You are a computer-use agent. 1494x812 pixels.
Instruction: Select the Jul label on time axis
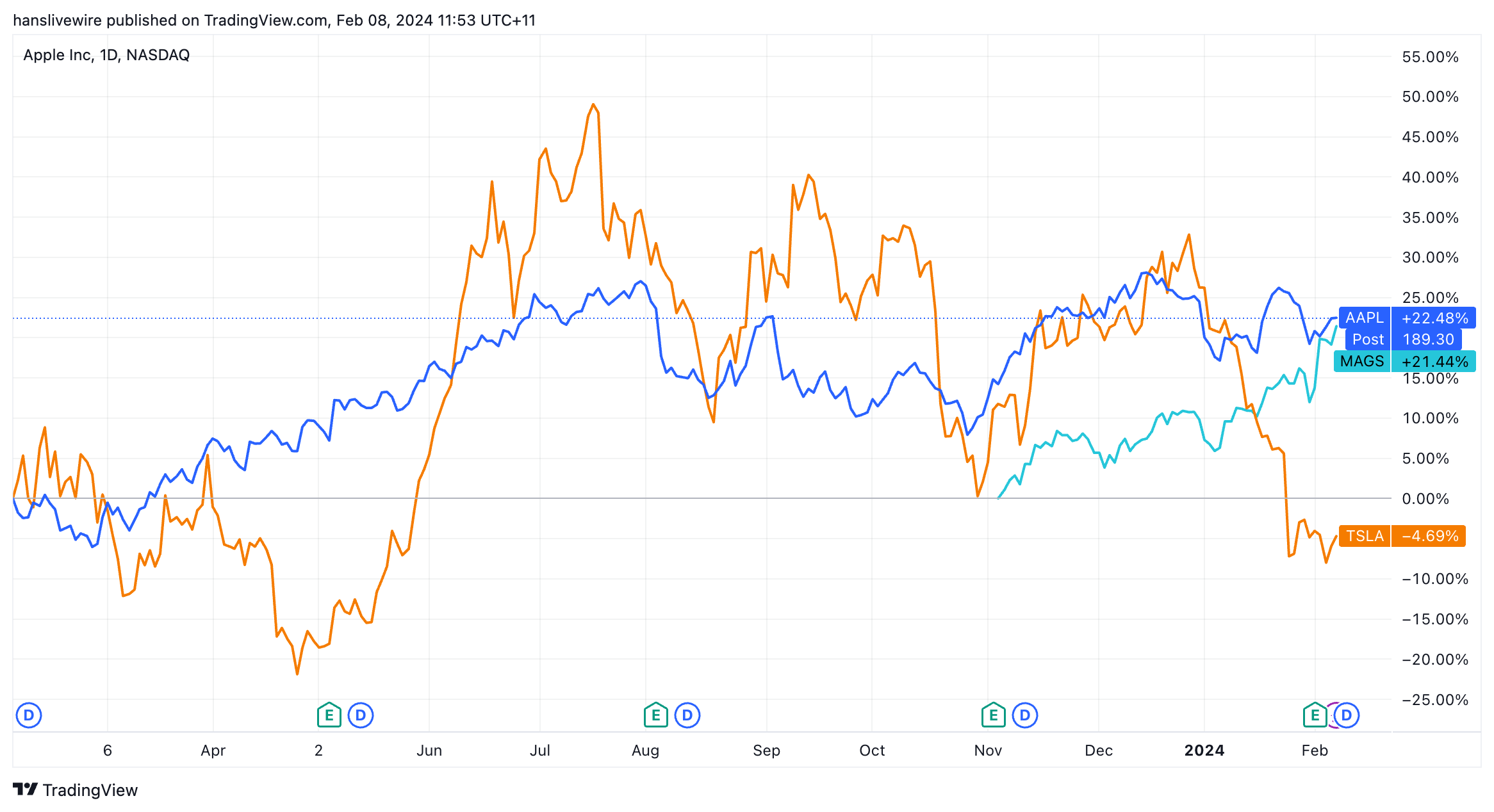click(540, 751)
